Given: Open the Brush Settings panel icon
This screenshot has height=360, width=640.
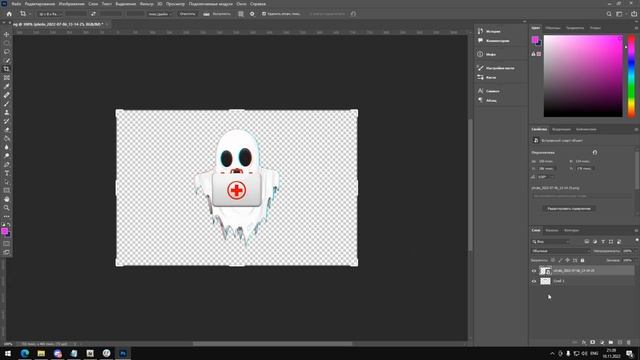Looking at the screenshot, I should pos(480,68).
